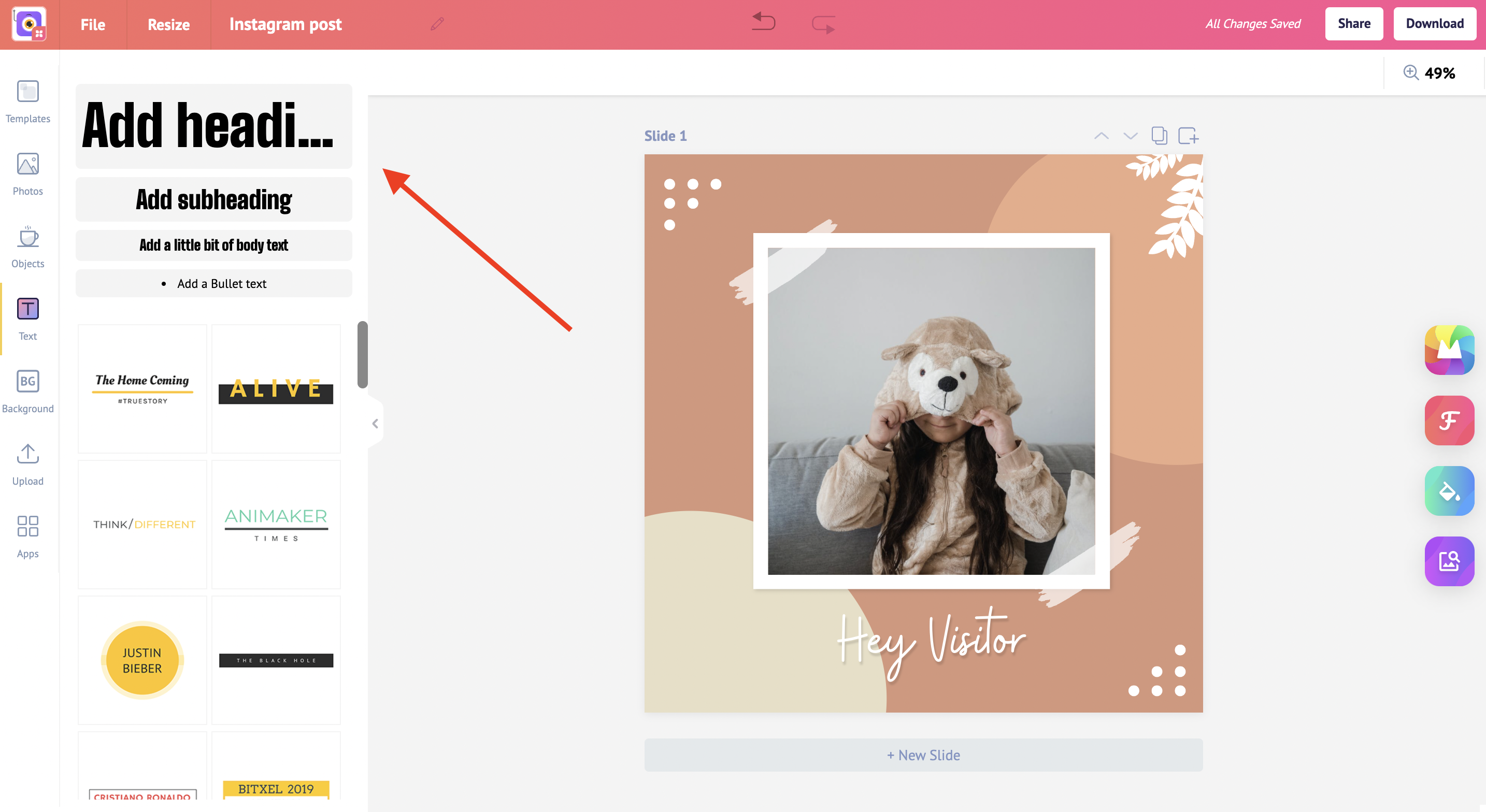
Task: Open the Photos panel
Action: point(27,172)
